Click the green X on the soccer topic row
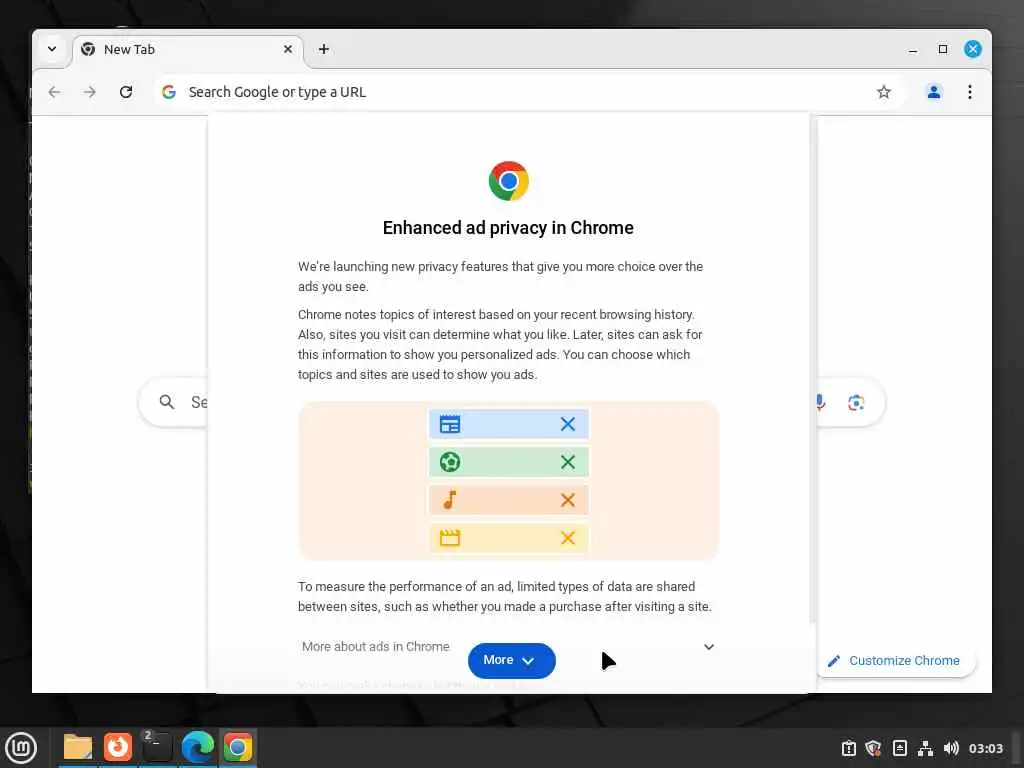Viewport: 1024px width, 768px height. point(568,462)
